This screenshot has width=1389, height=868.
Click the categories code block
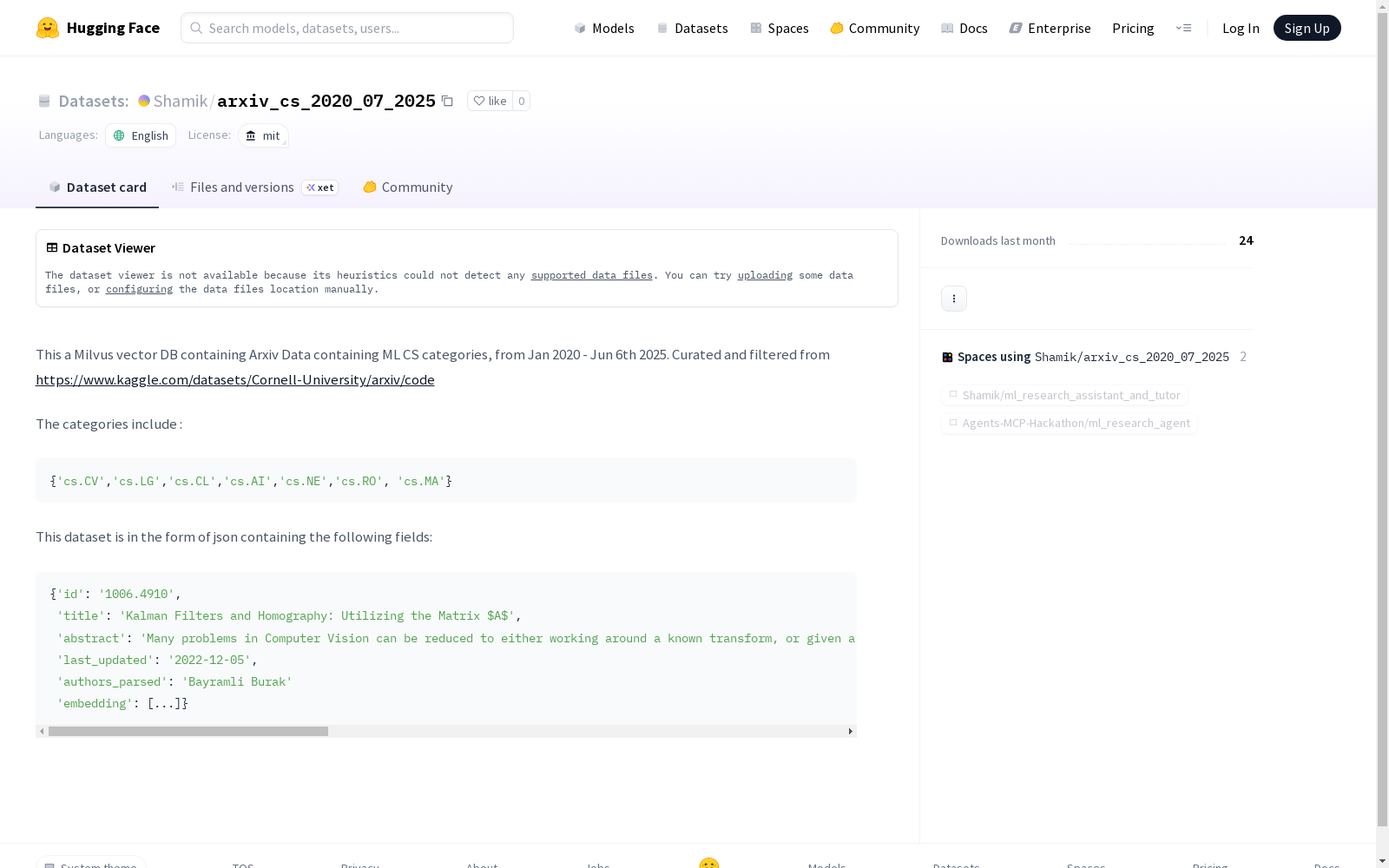click(x=446, y=480)
